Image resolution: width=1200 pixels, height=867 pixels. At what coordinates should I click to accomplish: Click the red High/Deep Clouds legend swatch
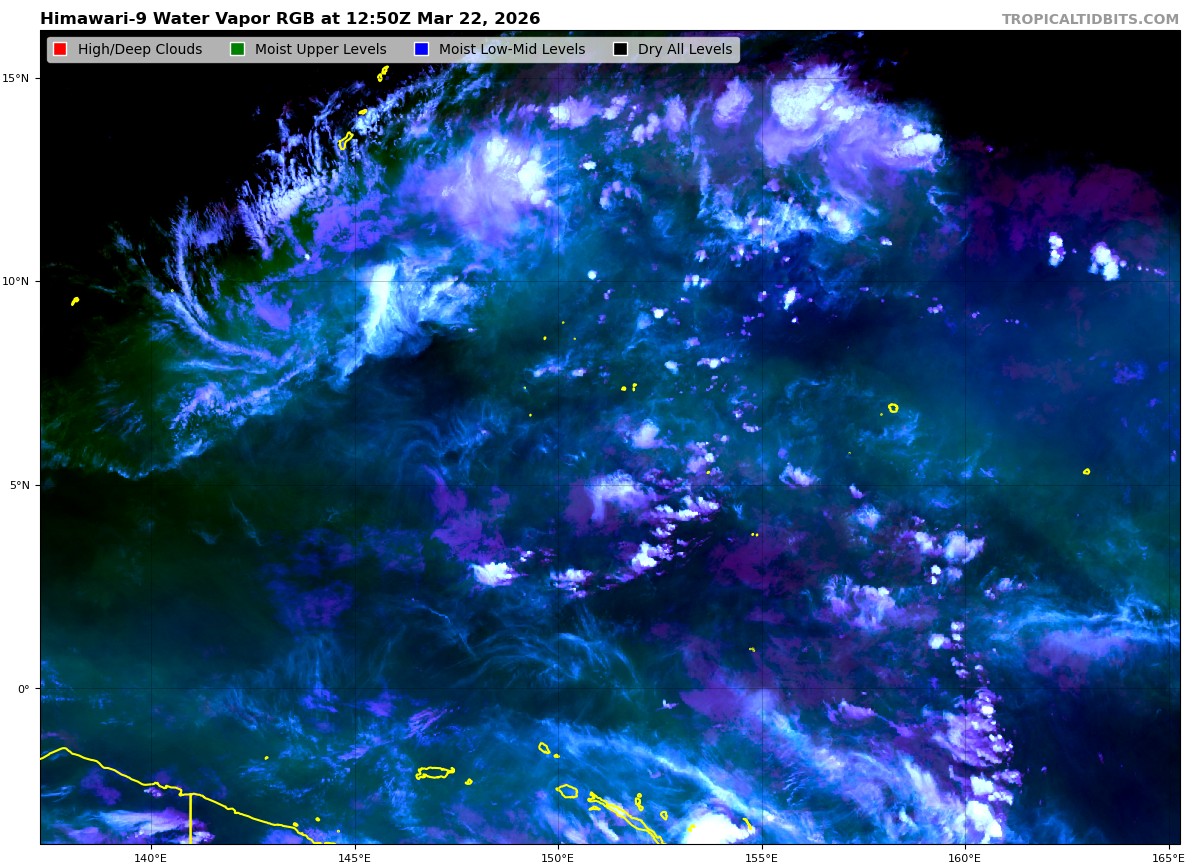[x=60, y=50]
